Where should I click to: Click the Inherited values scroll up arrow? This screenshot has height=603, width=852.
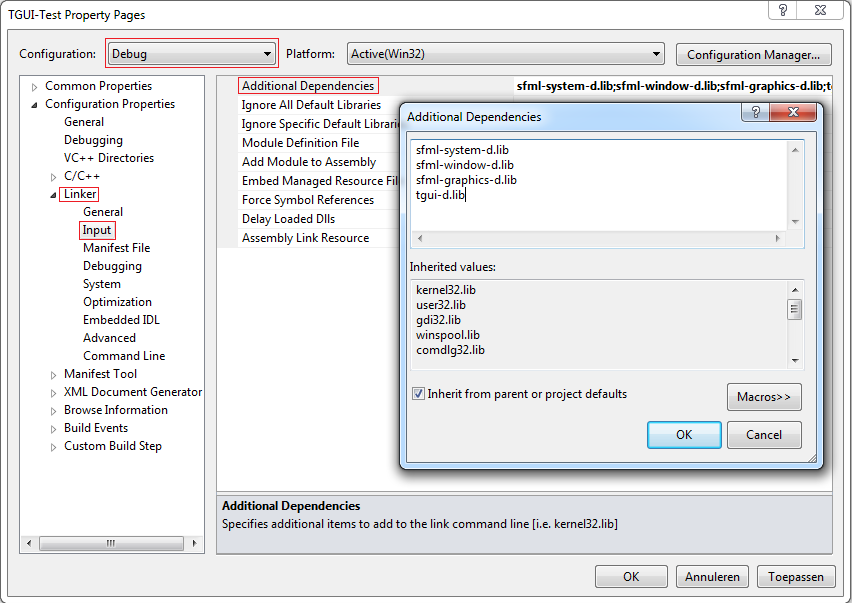coord(795,290)
